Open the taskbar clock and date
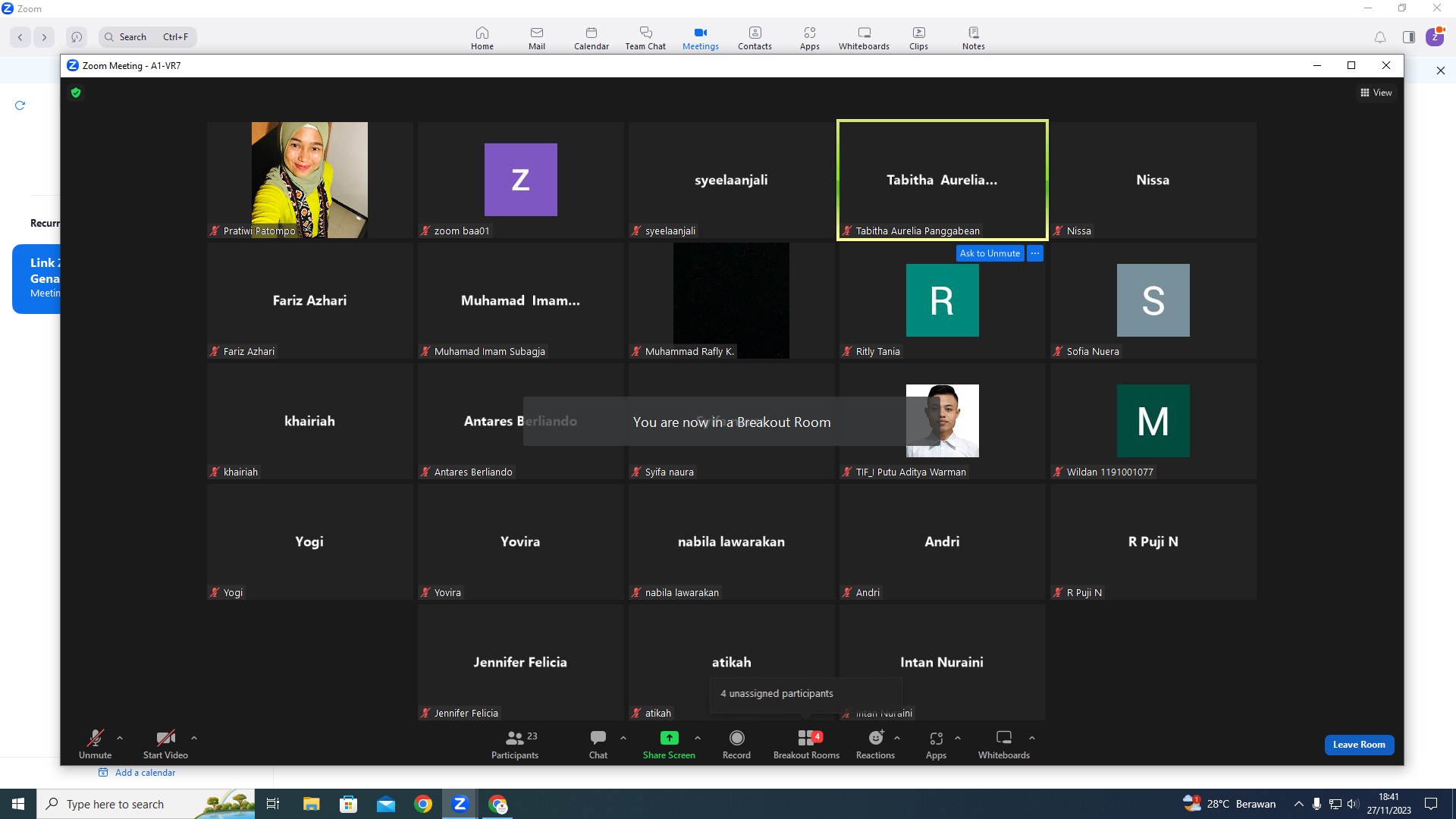Screen dimensions: 1456x819 coord(1389,804)
